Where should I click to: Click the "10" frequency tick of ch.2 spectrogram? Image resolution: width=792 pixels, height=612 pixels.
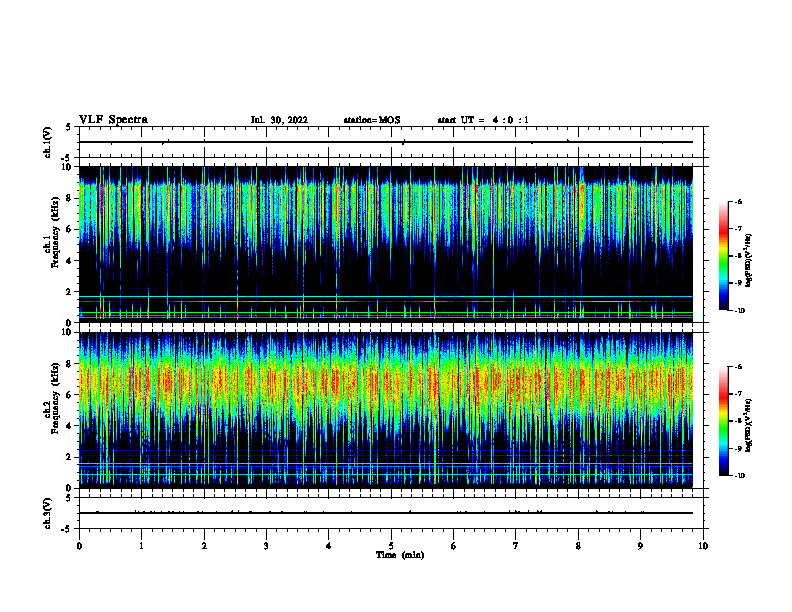coord(66,332)
